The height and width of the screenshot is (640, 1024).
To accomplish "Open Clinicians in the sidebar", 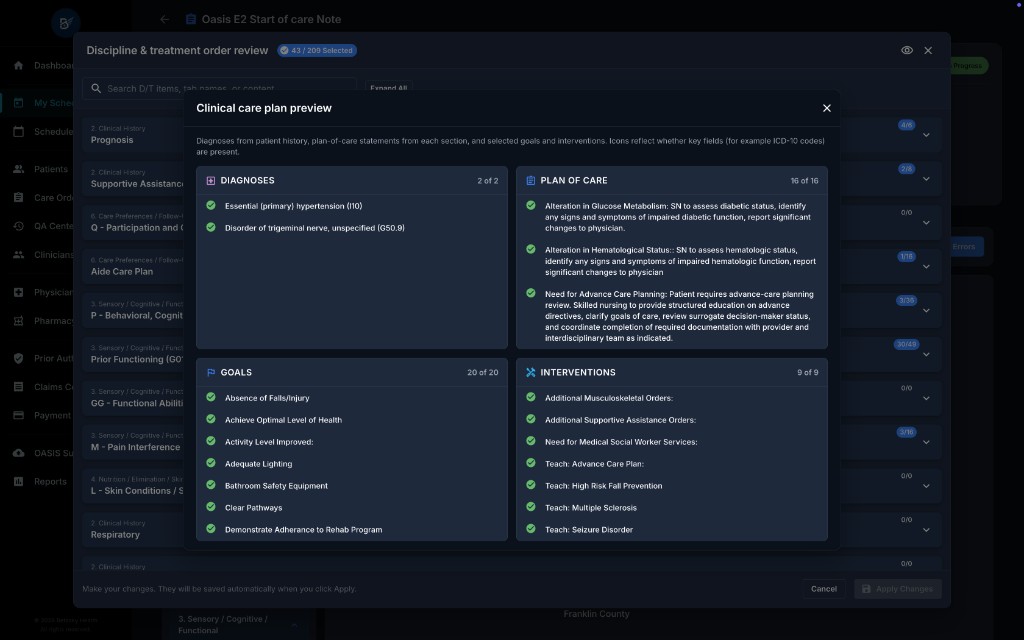I will [x=42, y=255].
